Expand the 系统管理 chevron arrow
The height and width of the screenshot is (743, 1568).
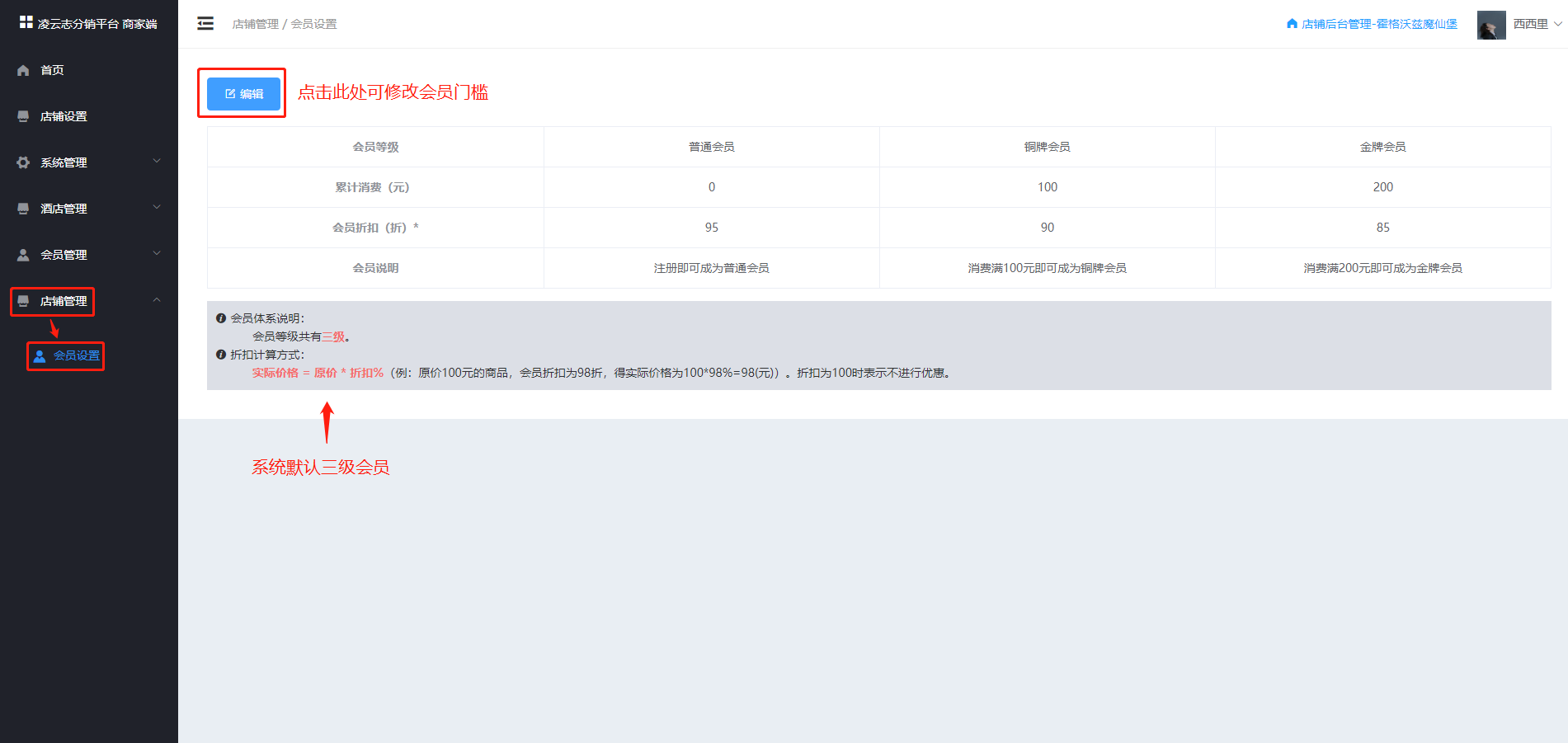pyautogui.click(x=157, y=162)
